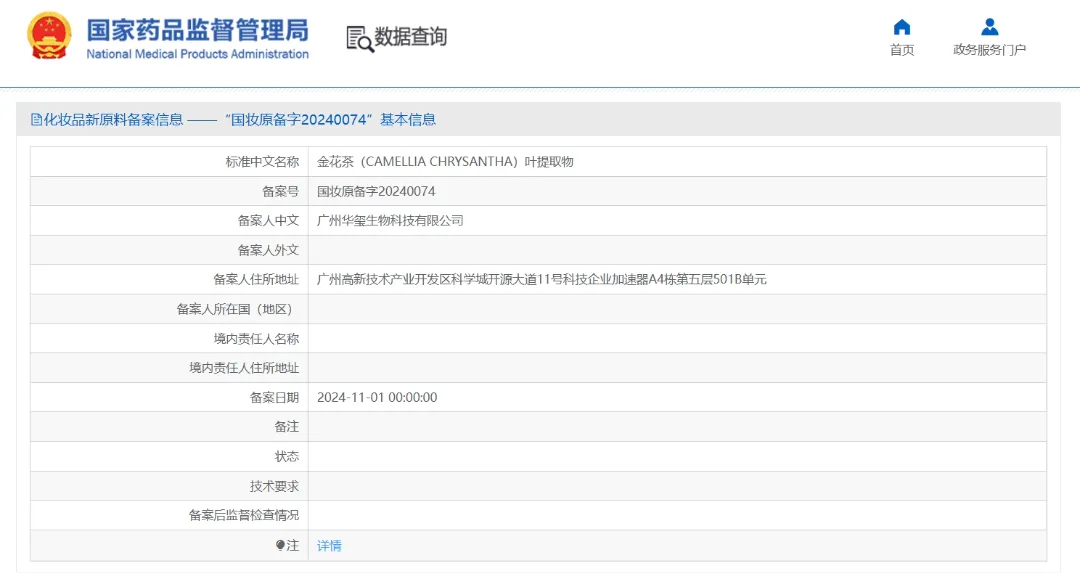Click the 境内责任人住所地址 label
The height and width of the screenshot is (586, 1080).
tap(244, 368)
